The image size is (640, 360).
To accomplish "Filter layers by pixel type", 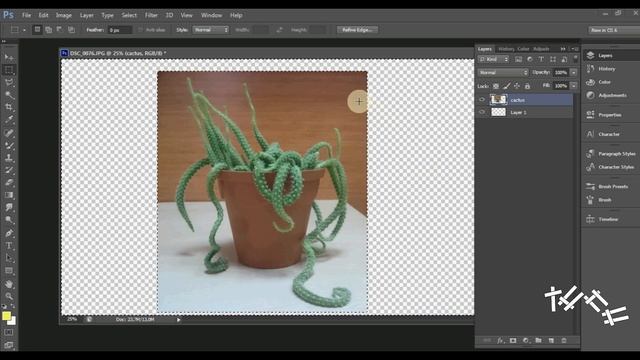I will tap(518, 60).
